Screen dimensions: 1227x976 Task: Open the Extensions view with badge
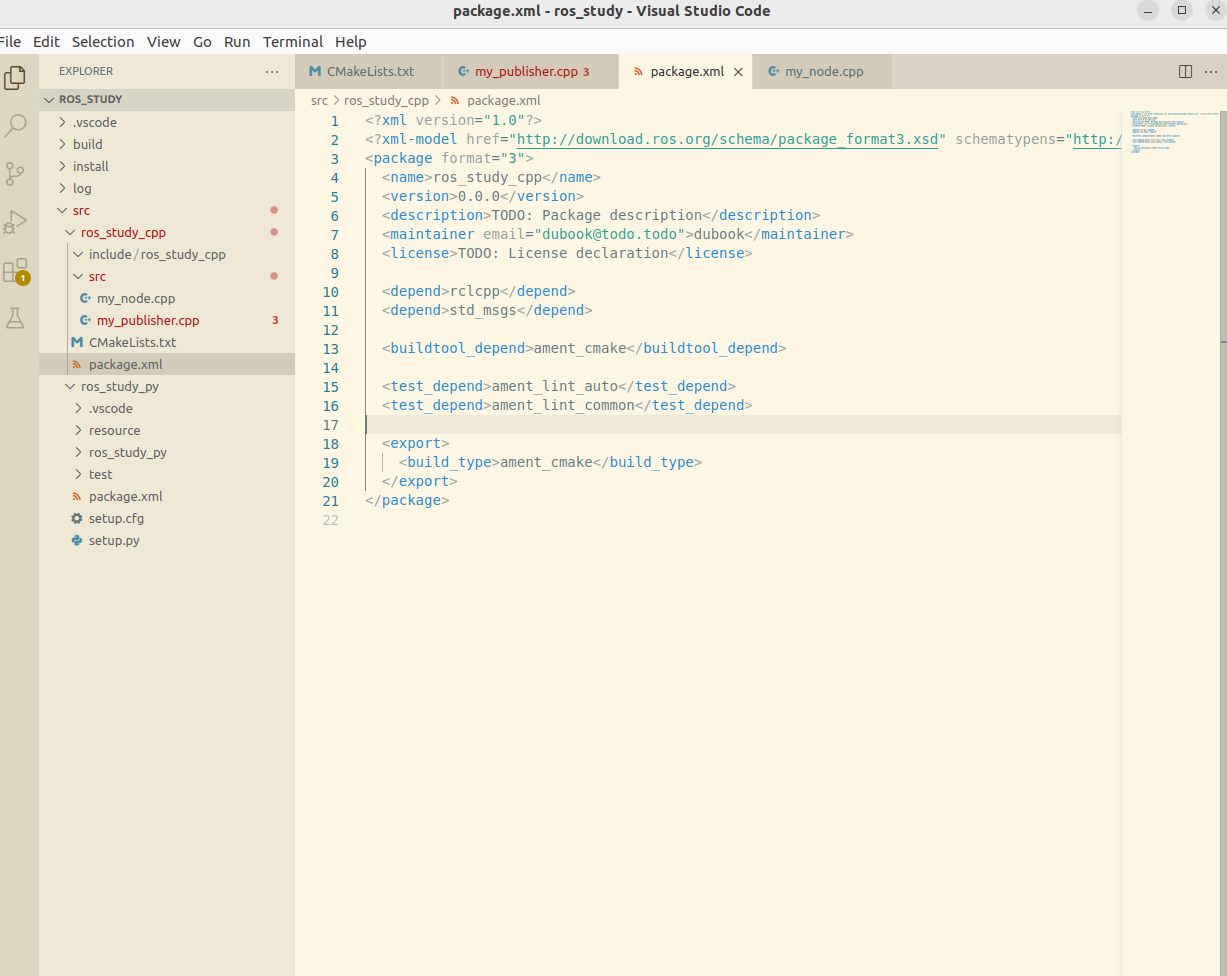pyautogui.click(x=15, y=271)
